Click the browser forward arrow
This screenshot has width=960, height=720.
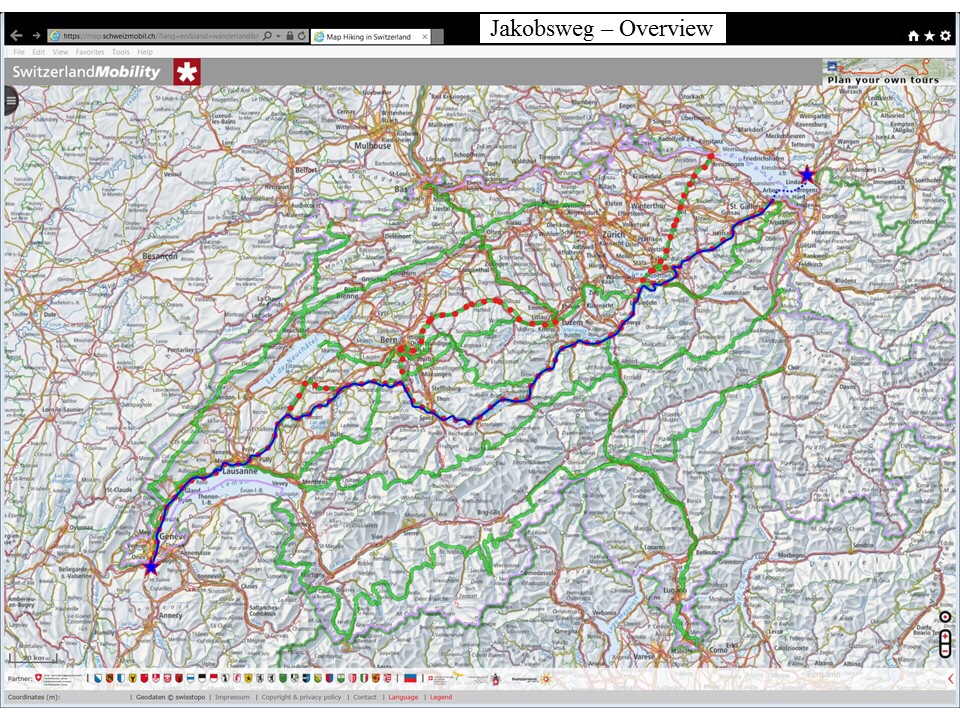[36, 36]
